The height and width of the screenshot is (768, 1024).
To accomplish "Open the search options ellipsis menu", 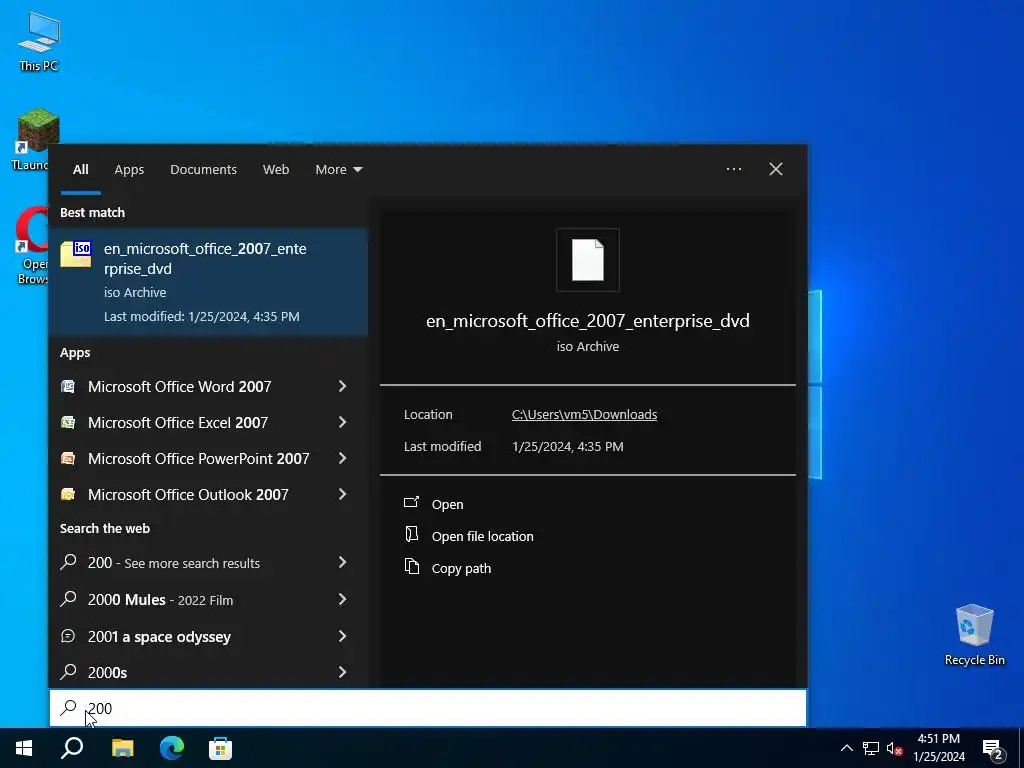I will (x=733, y=169).
